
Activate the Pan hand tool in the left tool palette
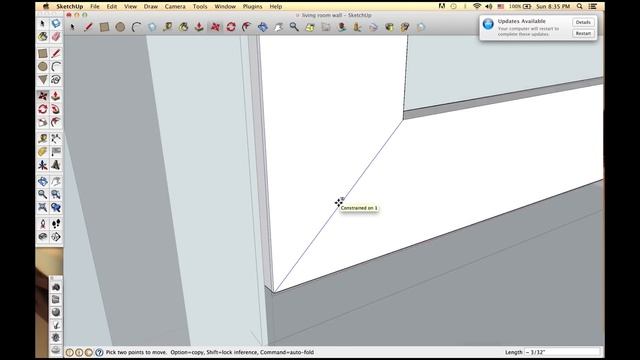pos(56,181)
